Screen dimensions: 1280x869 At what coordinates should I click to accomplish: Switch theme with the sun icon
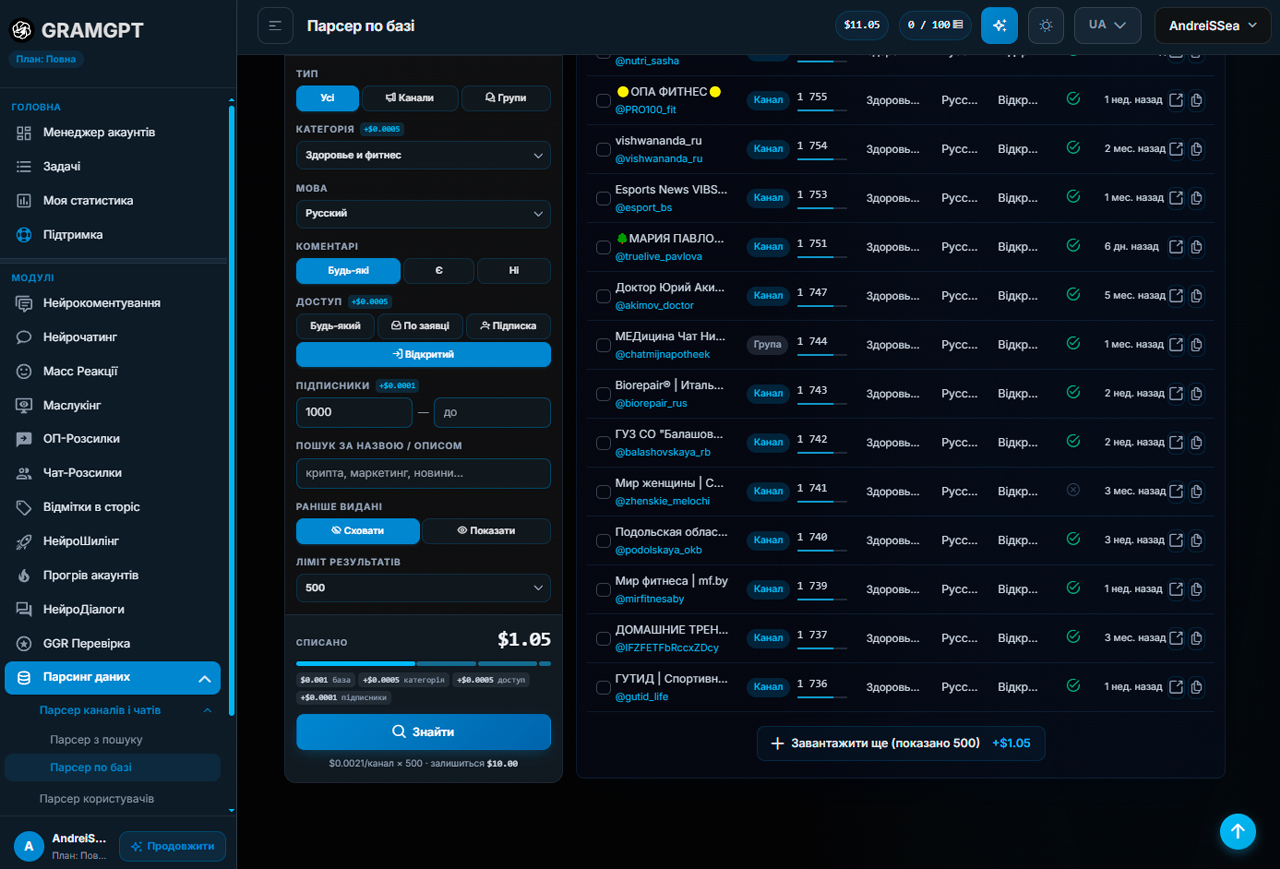(1046, 25)
